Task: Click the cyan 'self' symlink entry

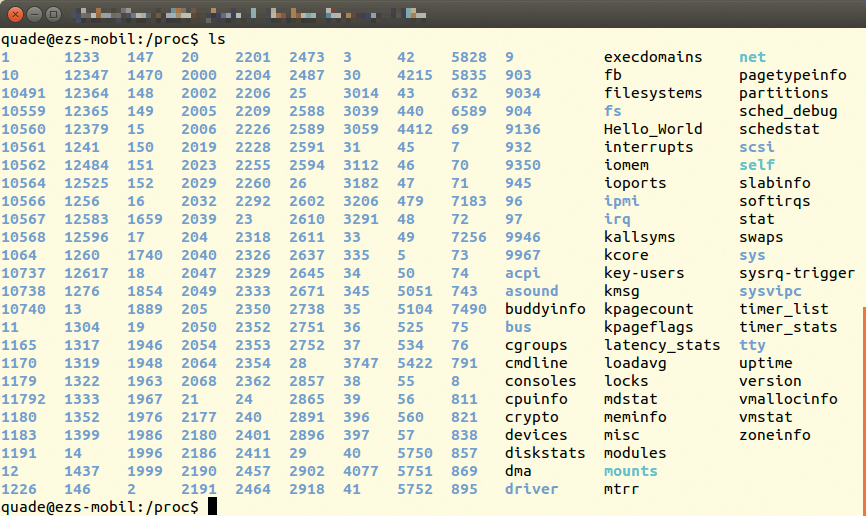Action: pos(757,165)
